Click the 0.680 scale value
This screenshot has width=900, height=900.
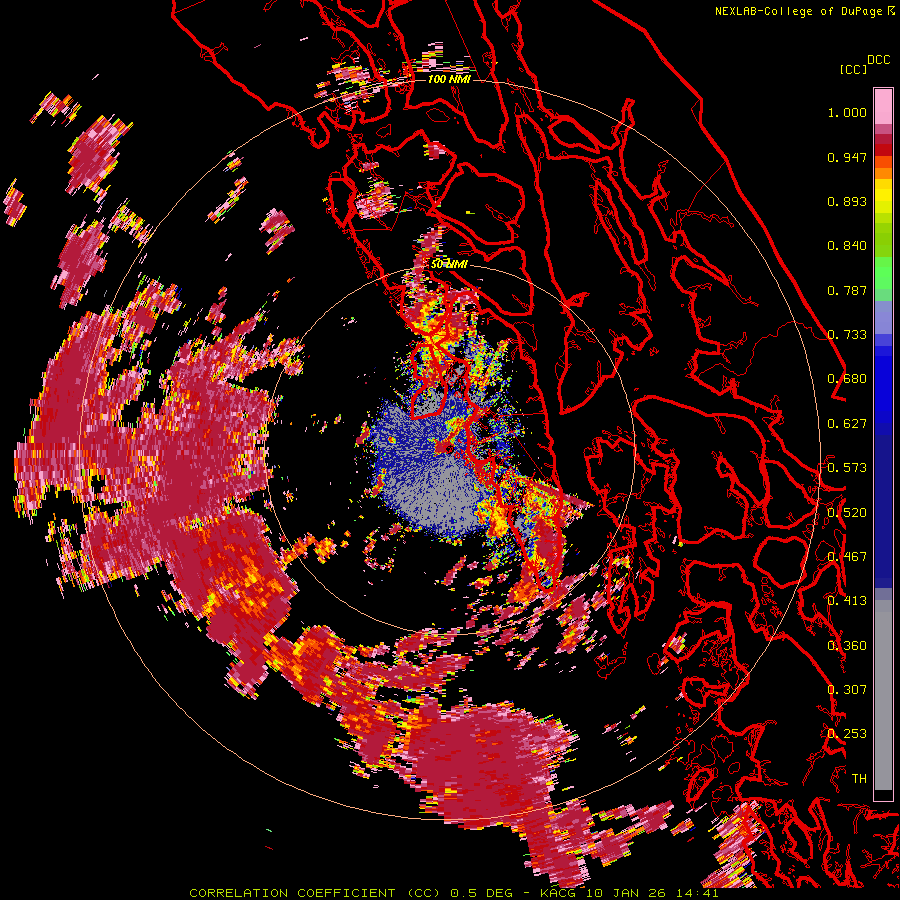coord(847,379)
